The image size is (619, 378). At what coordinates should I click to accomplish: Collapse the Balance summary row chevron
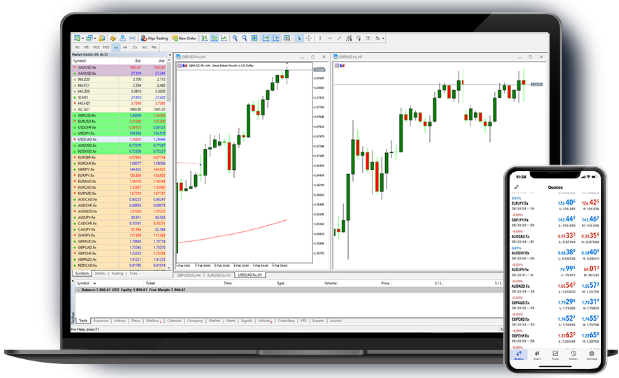pyautogui.click(x=78, y=290)
